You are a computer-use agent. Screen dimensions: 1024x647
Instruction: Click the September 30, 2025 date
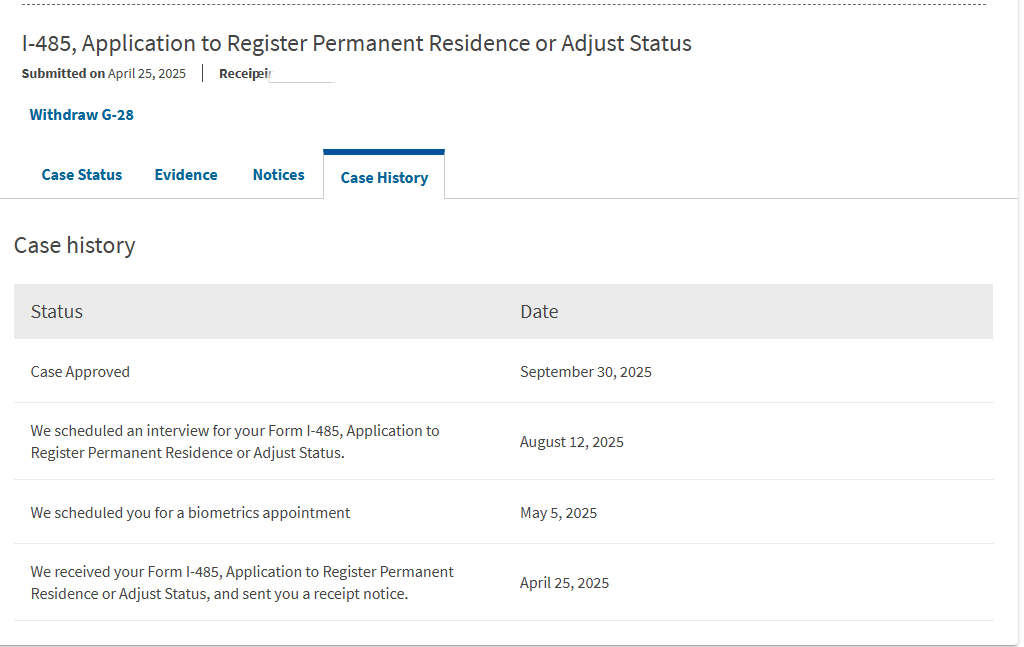click(x=585, y=372)
